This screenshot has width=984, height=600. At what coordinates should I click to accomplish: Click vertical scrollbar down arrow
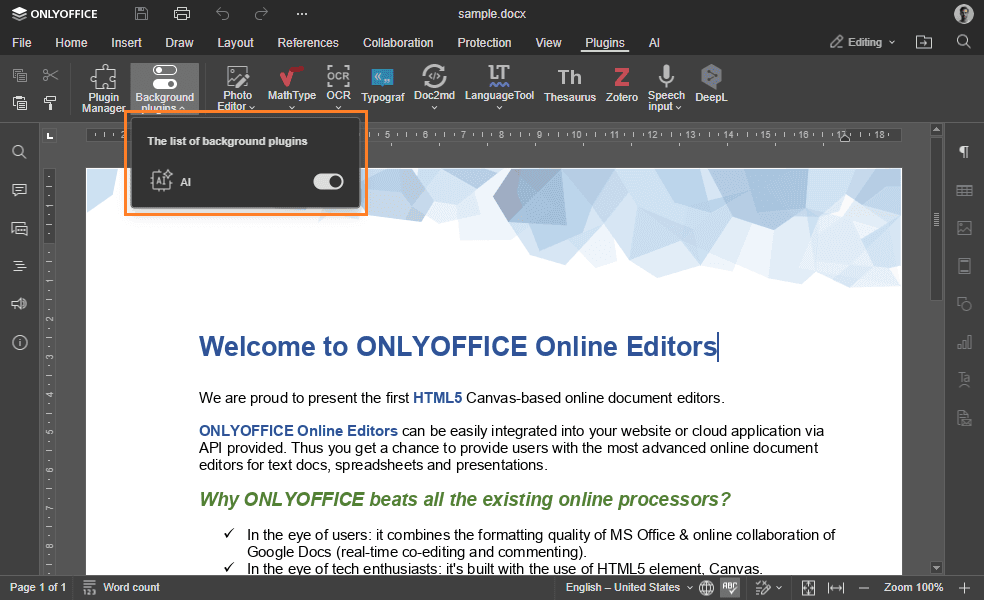[x=936, y=568]
